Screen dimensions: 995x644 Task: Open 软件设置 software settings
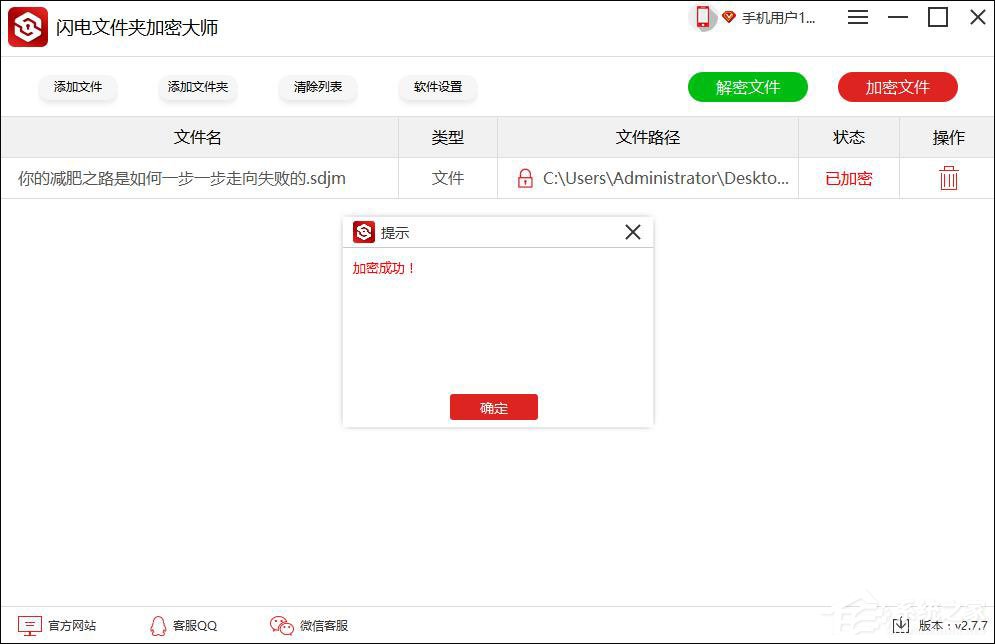(437, 87)
